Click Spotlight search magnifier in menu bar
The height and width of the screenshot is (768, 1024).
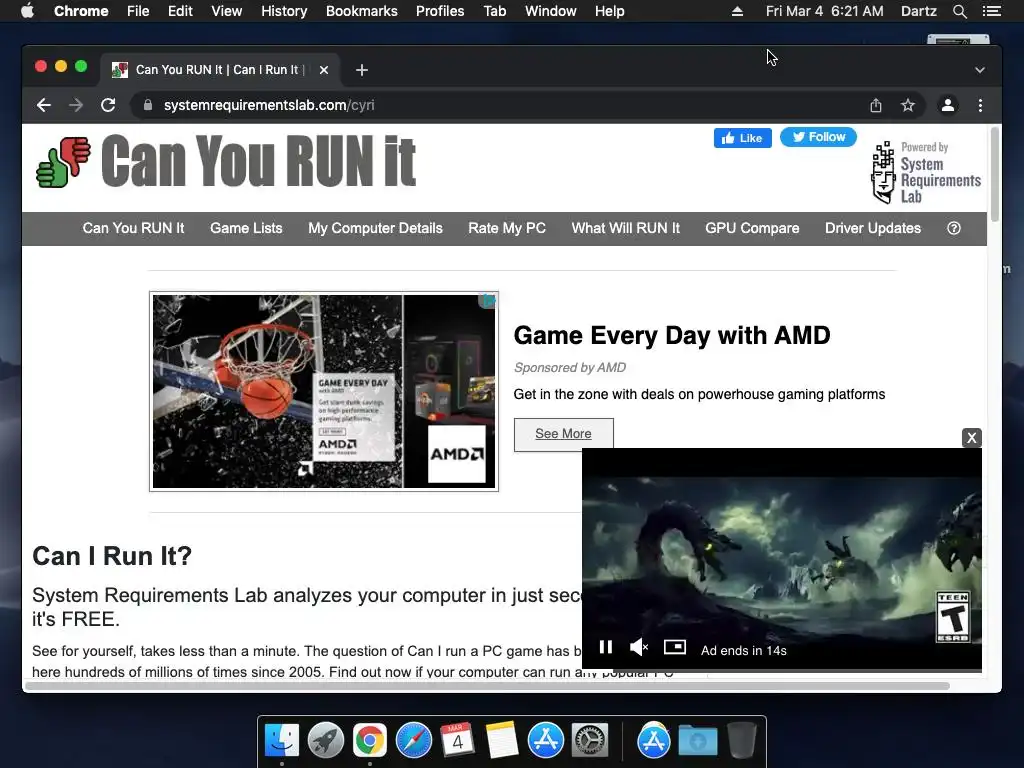959,11
